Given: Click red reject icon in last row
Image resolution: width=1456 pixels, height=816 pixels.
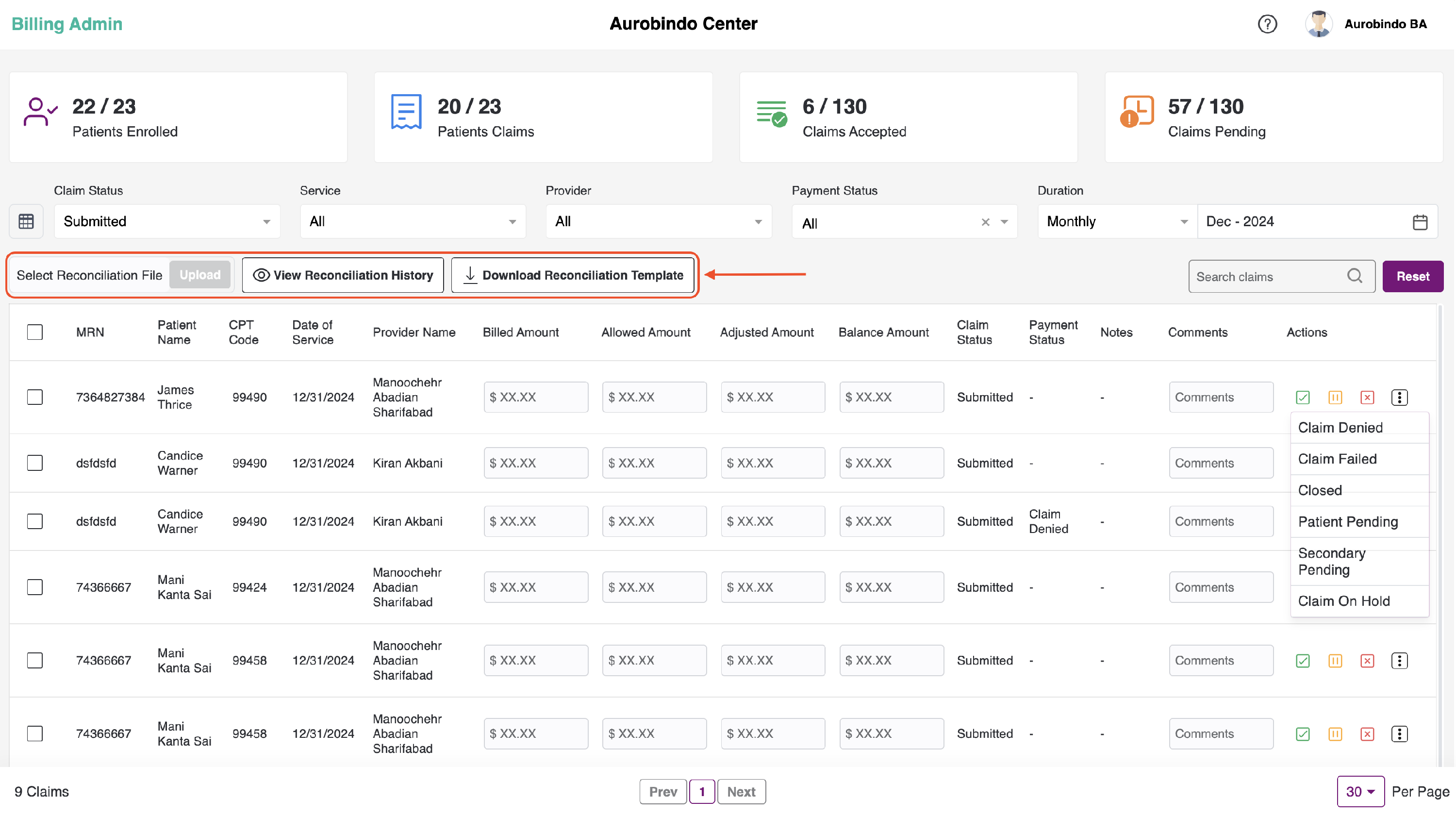Looking at the screenshot, I should coord(1368,734).
